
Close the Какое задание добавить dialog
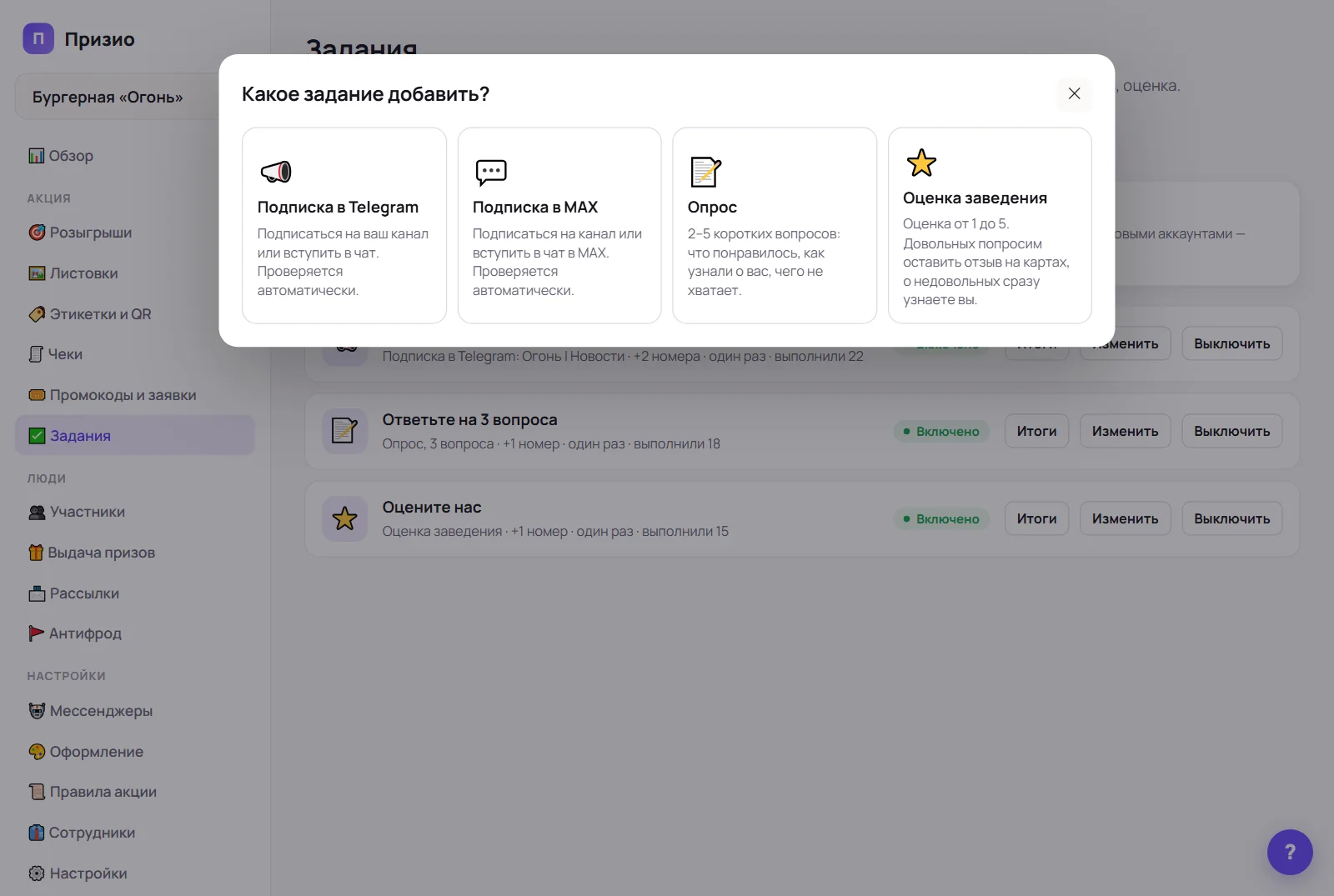[x=1074, y=93]
